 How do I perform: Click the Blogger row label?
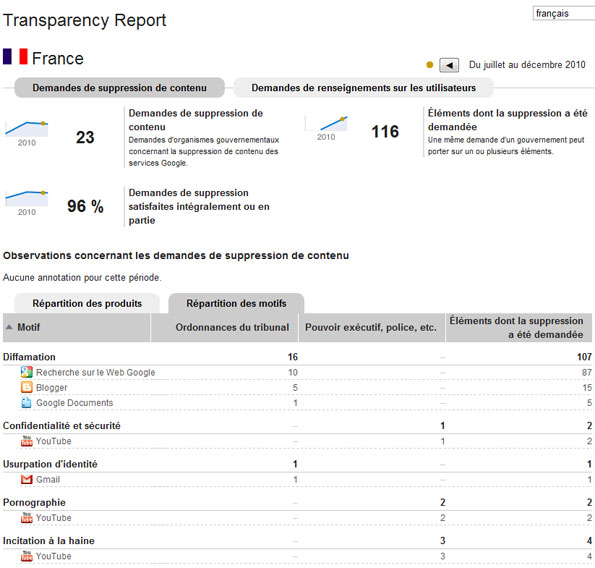[52, 387]
